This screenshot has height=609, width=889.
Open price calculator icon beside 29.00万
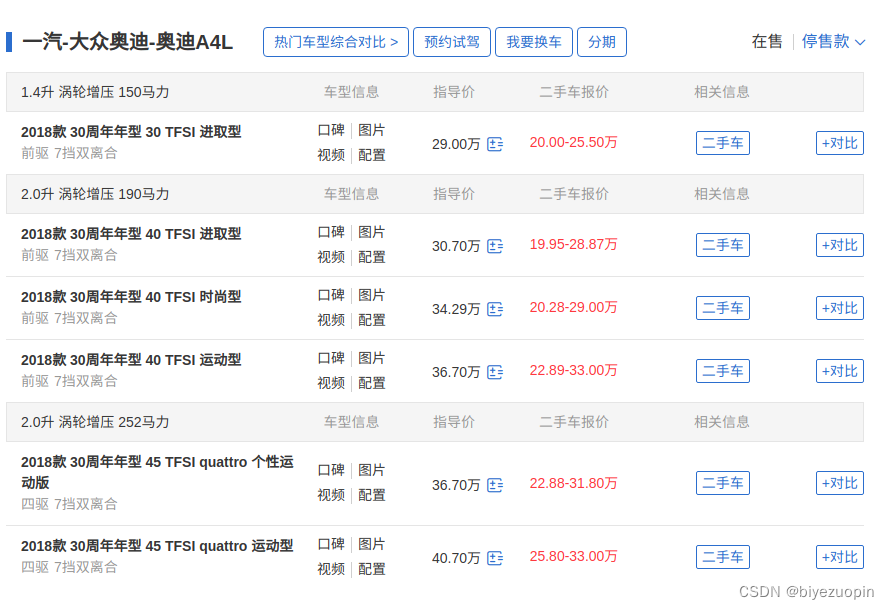(x=495, y=144)
